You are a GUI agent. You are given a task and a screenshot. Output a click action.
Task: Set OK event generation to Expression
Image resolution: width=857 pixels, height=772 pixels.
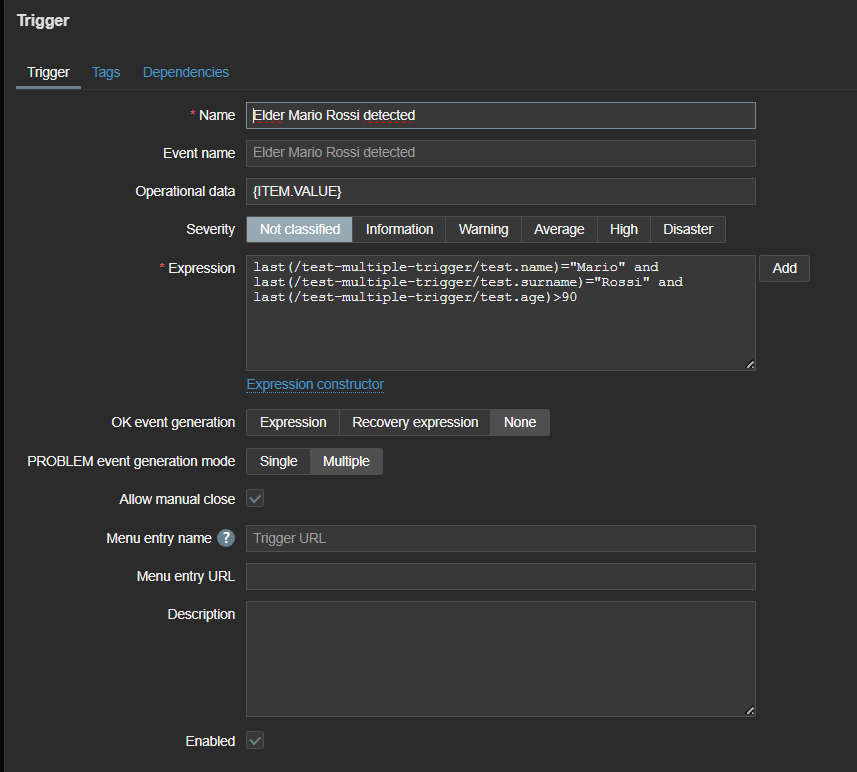293,422
